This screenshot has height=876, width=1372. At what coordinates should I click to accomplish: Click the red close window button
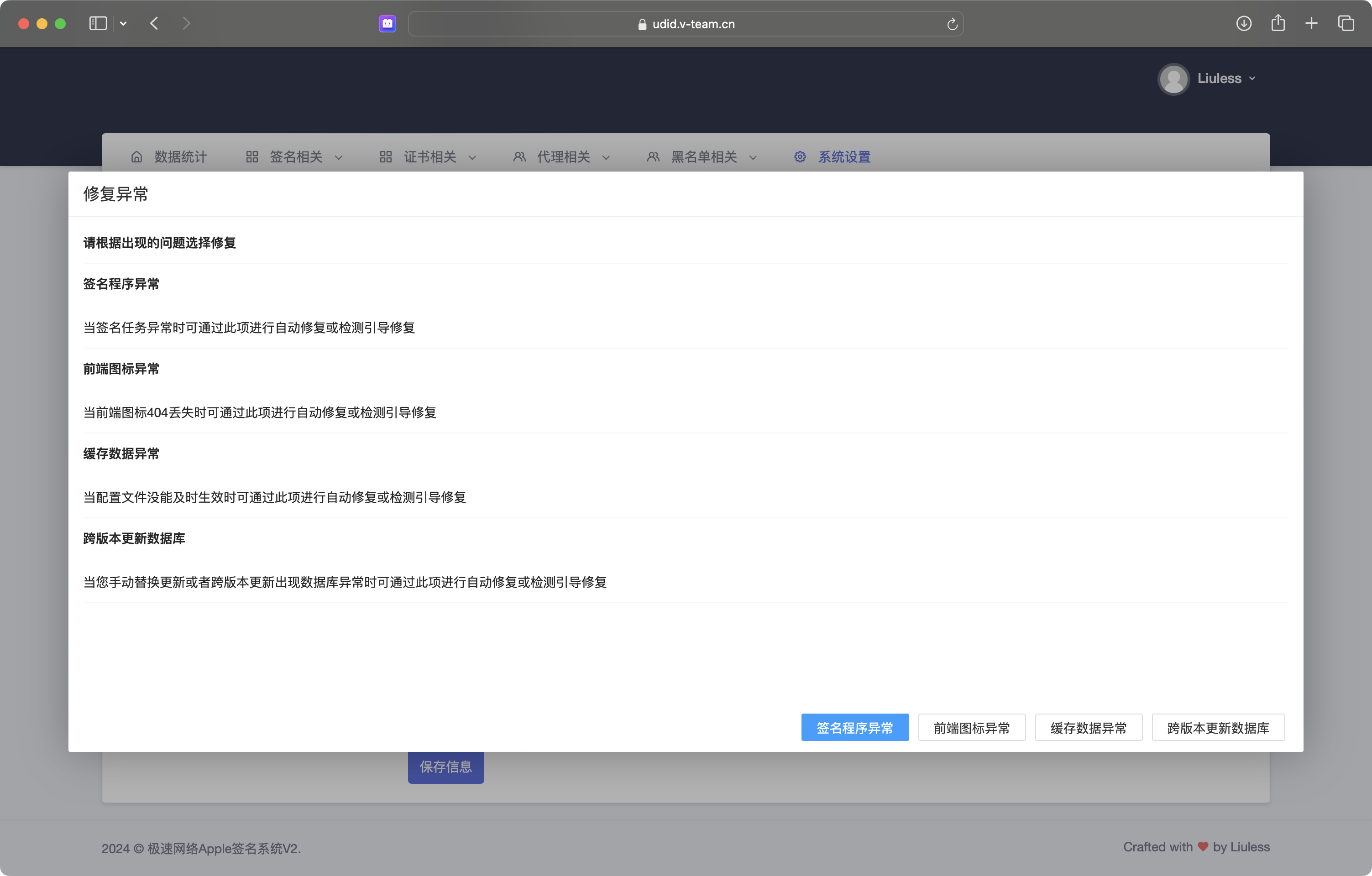coord(23,23)
